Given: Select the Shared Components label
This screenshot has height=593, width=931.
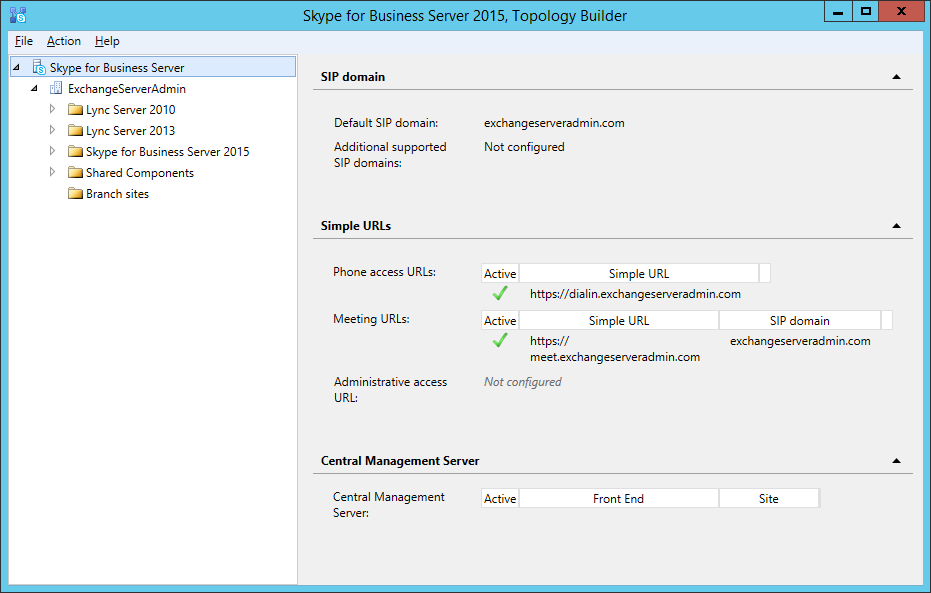Looking at the screenshot, I should click(140, 172).
